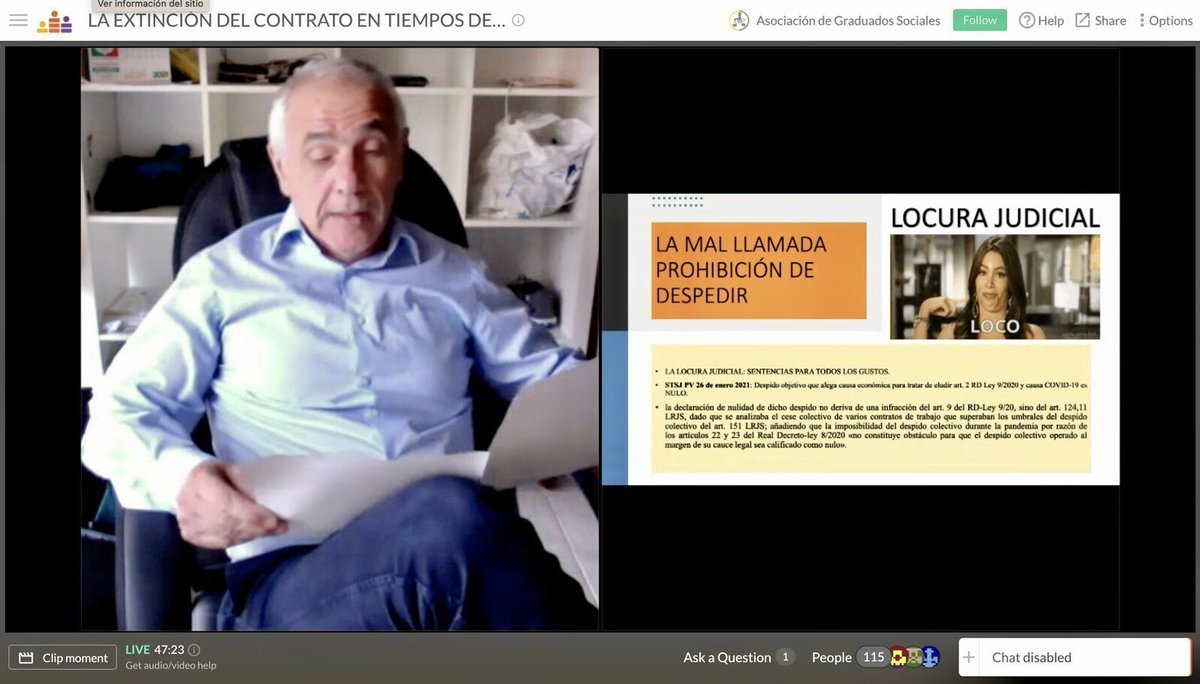The image size is (1200, 684).
Task: Open Asociación de Graduados Sociales profile
Action: [x=848, y=20]
